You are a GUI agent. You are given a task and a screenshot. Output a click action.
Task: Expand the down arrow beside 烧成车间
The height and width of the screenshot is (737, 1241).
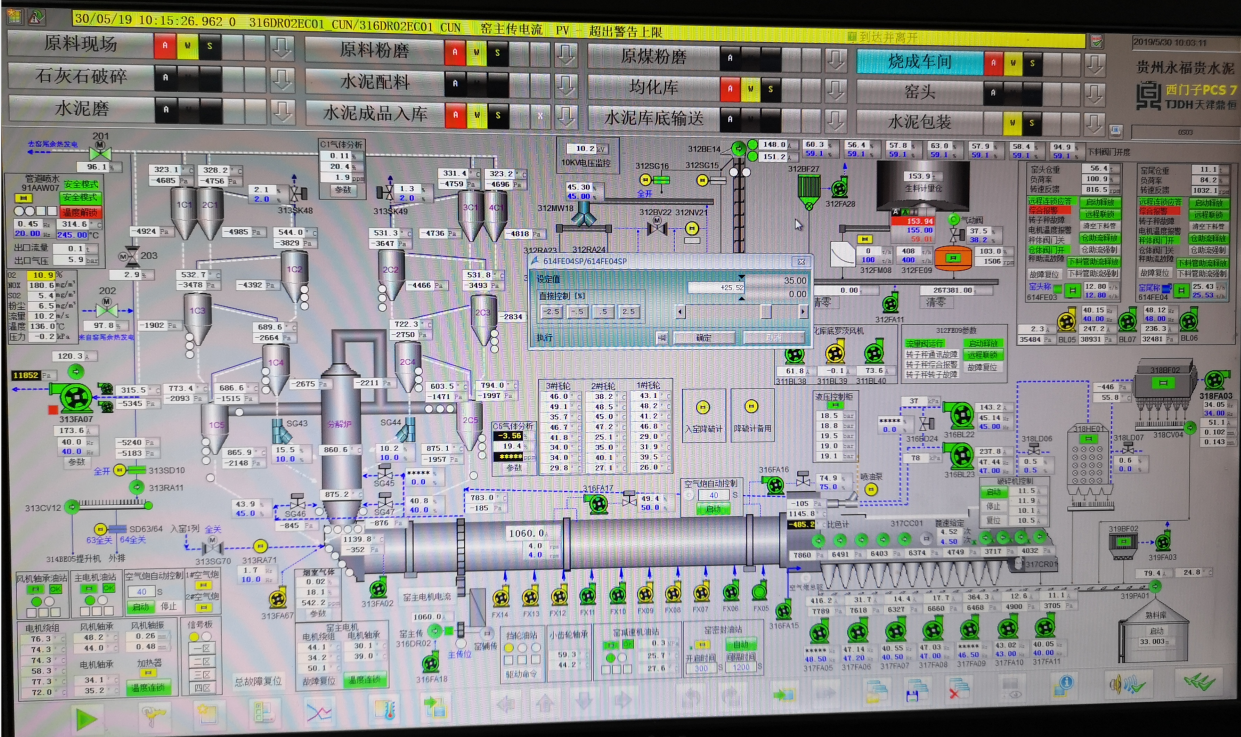pos(1095,64)
